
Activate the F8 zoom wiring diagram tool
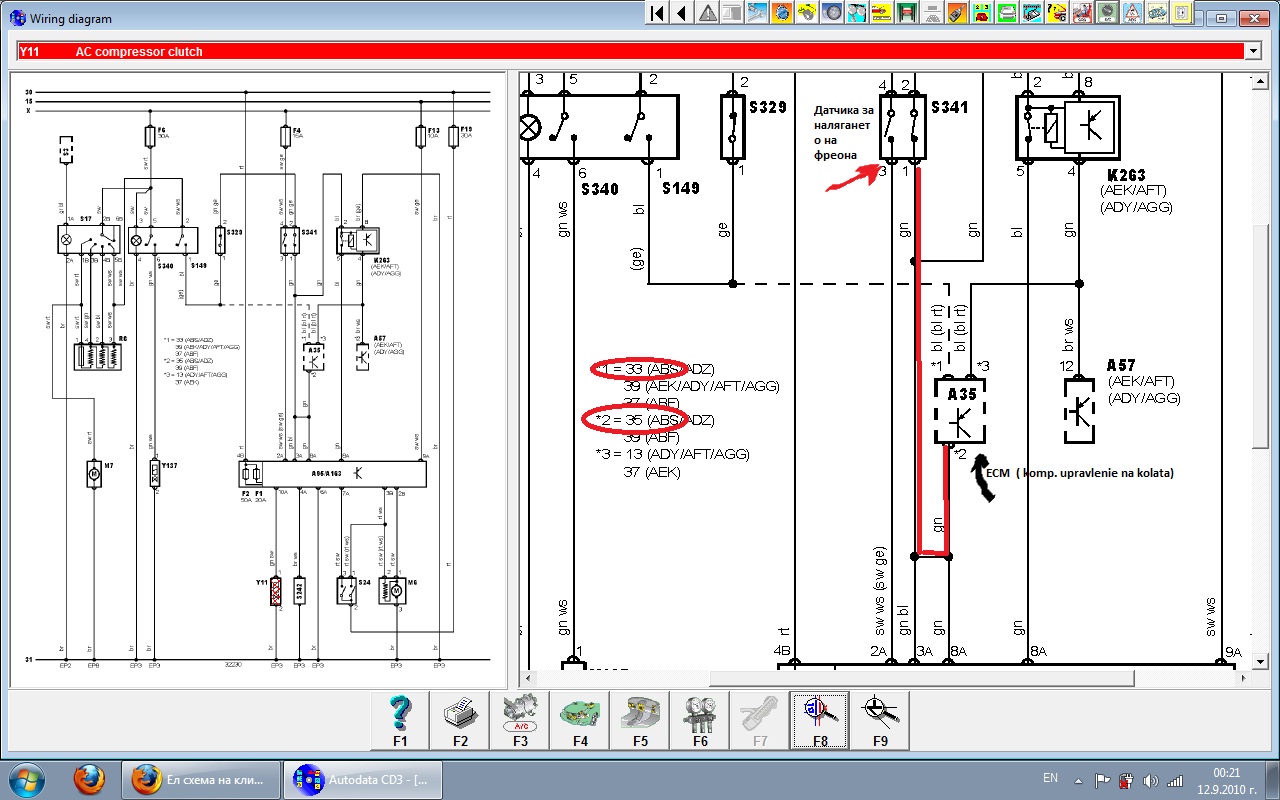pyautogui.click(x=820, y=719)
